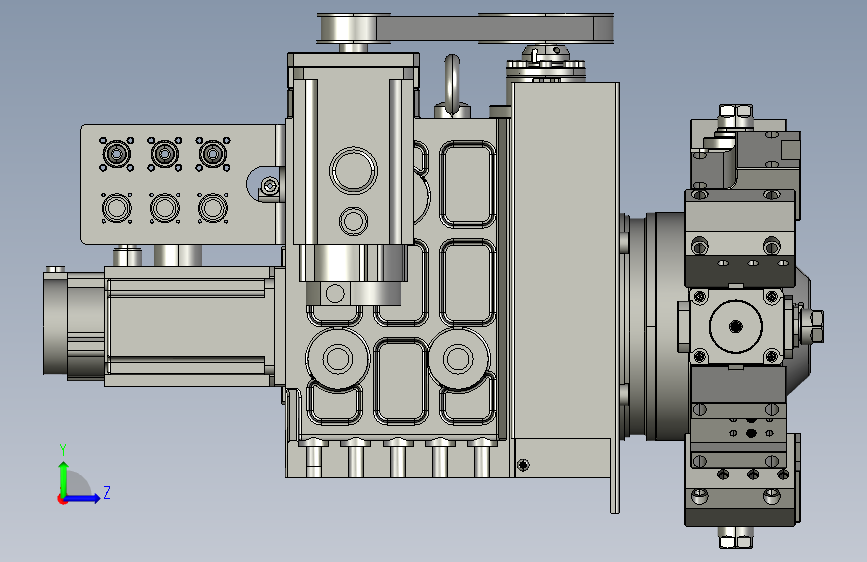Select the drive belt spanning the top pulleys
The width and height of the screenshot is (867, 562).
coord(487,28)
